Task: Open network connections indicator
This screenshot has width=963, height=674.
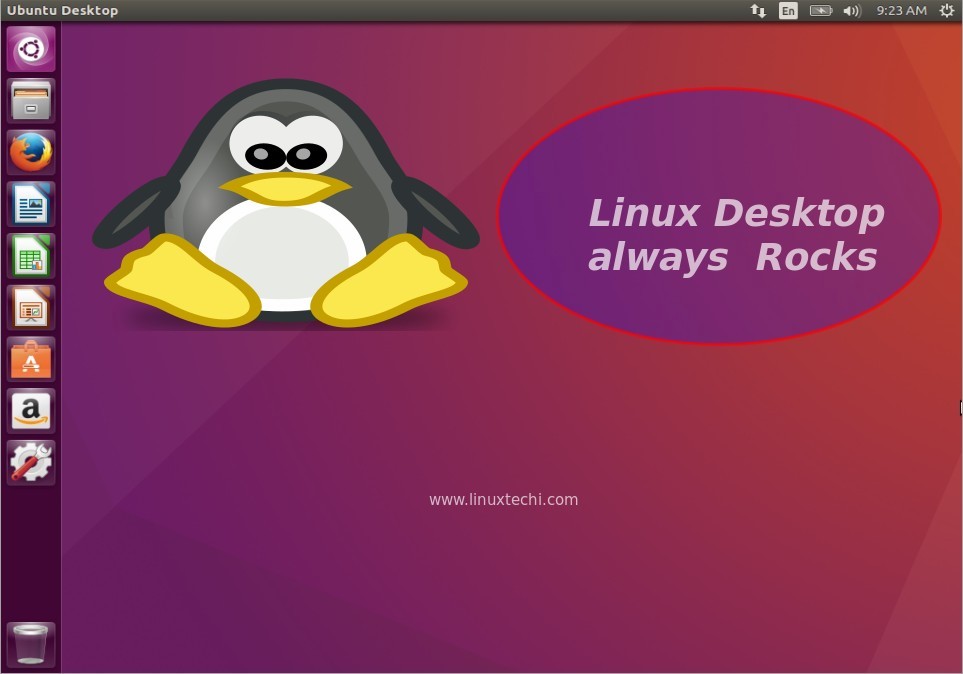Action: pos(758,10)
